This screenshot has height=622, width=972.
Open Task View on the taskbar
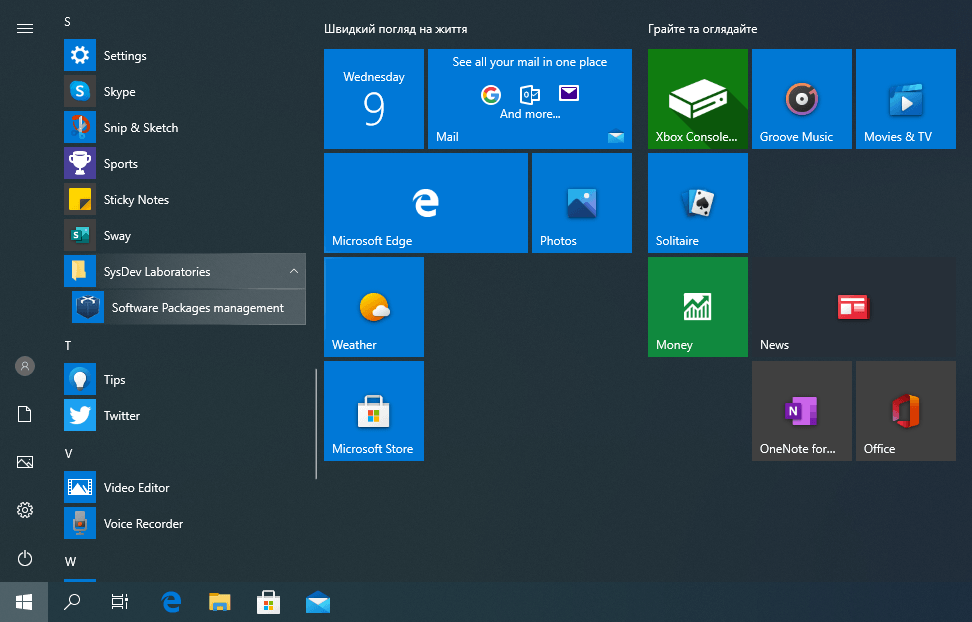coord(120,602)
